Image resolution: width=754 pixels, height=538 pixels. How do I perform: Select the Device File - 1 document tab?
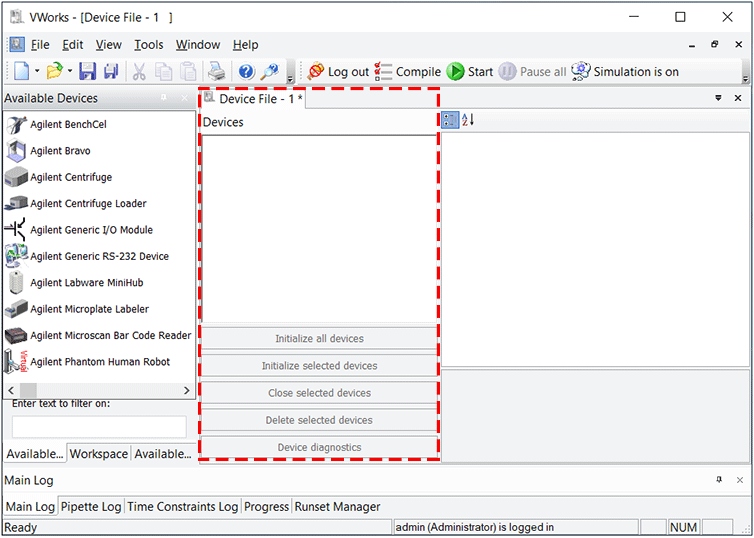point(253,99)
